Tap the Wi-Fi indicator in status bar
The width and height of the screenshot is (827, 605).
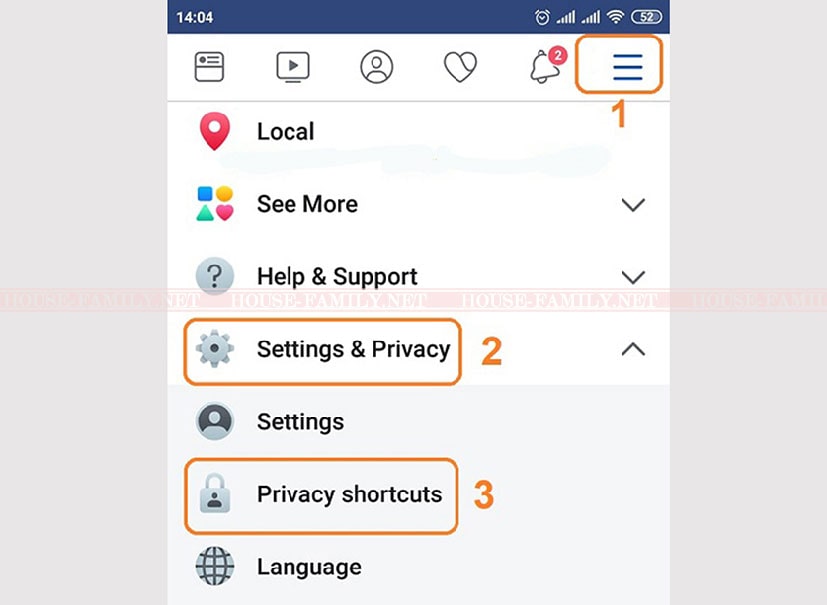[615, 17]
